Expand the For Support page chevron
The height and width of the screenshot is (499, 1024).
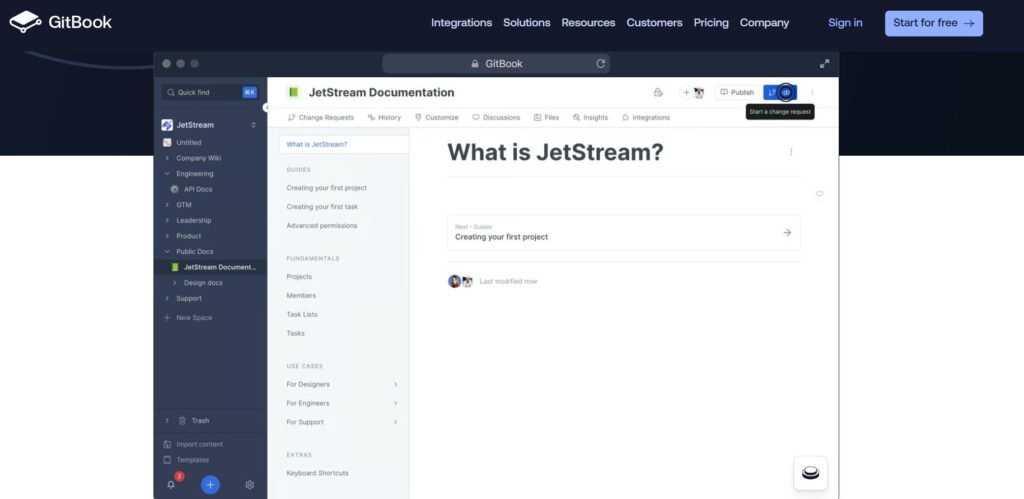click(x=396, y=422)
